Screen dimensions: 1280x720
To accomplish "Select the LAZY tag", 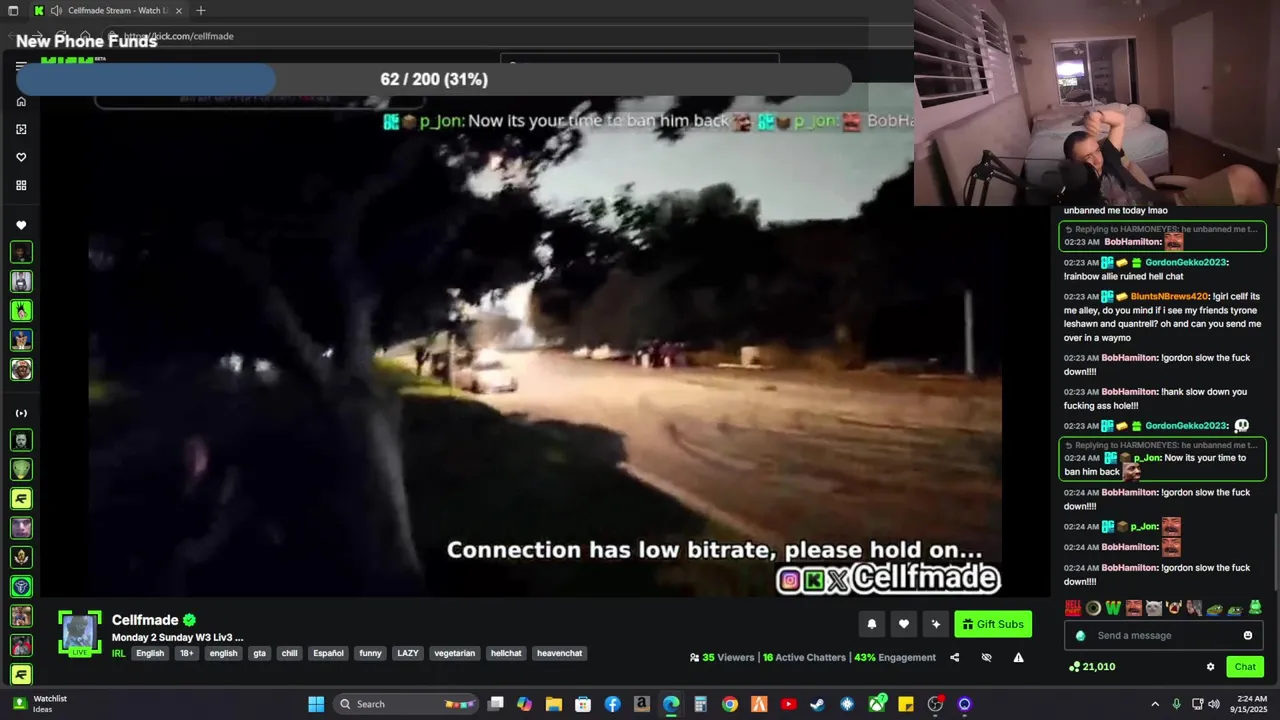I will pos(408,653).
